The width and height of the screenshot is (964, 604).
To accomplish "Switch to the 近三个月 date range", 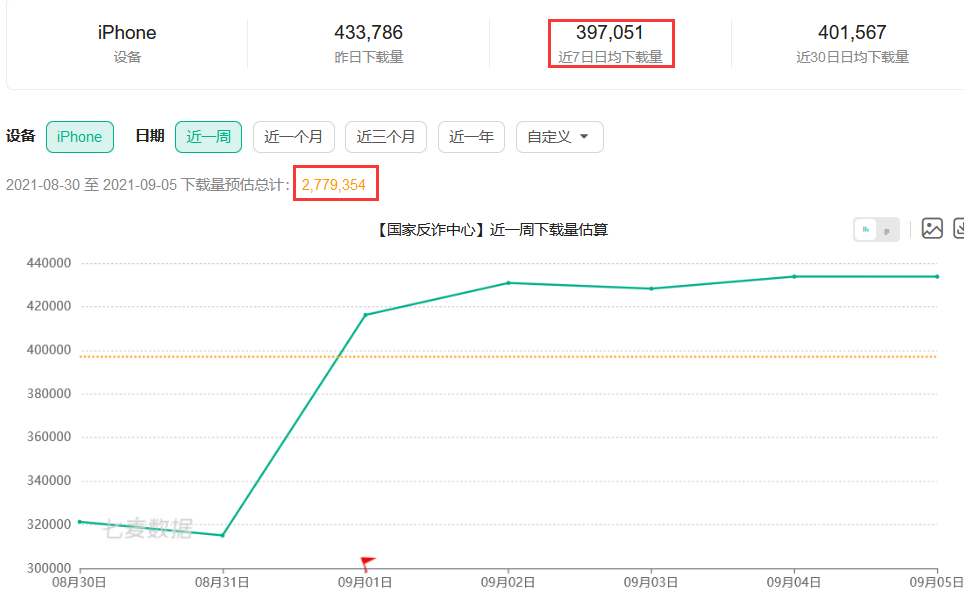I will tap(386, 137).
